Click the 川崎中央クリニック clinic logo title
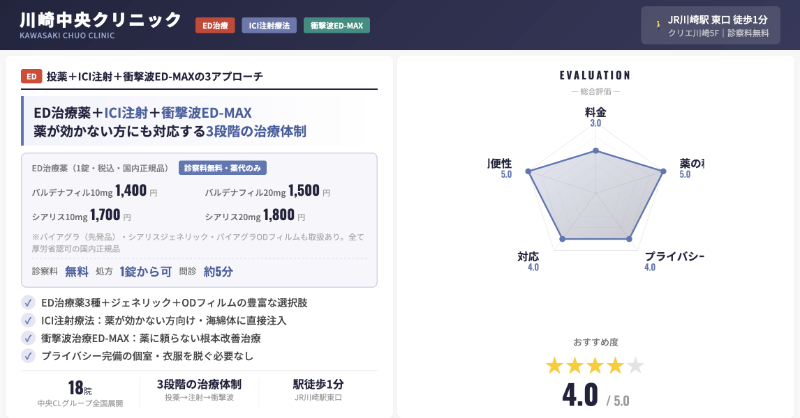The image size is (800, 418). point(100,21)
